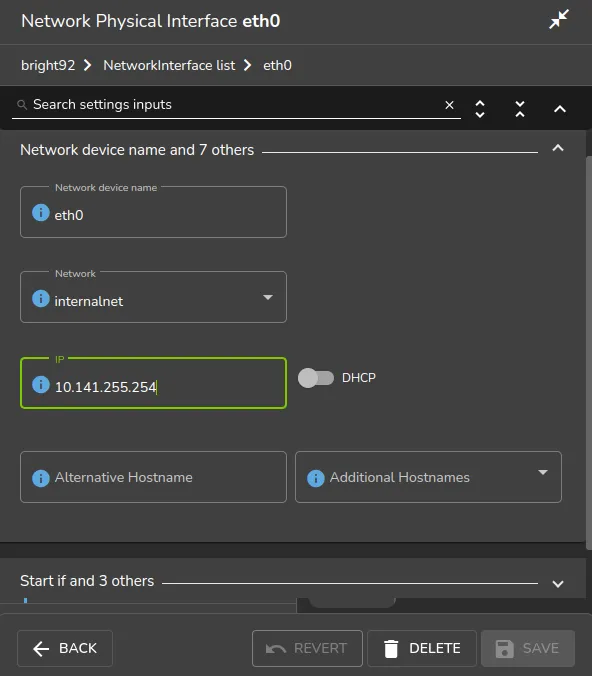Collapse Network device name section
This screenshot has width=592, height=676.
point(558,148)
